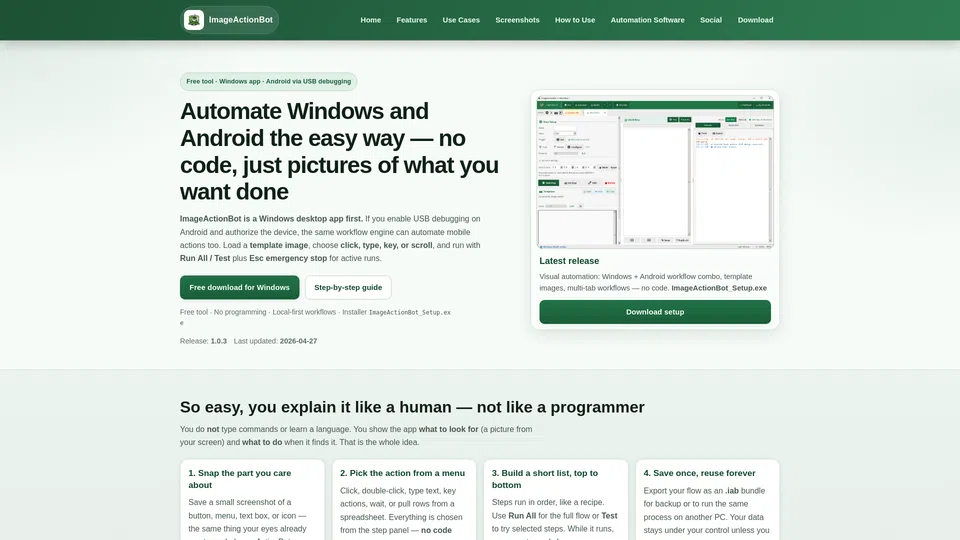The image size is (960, 540).
Task: Click Download in the top navigation
Action: point(755,20)
